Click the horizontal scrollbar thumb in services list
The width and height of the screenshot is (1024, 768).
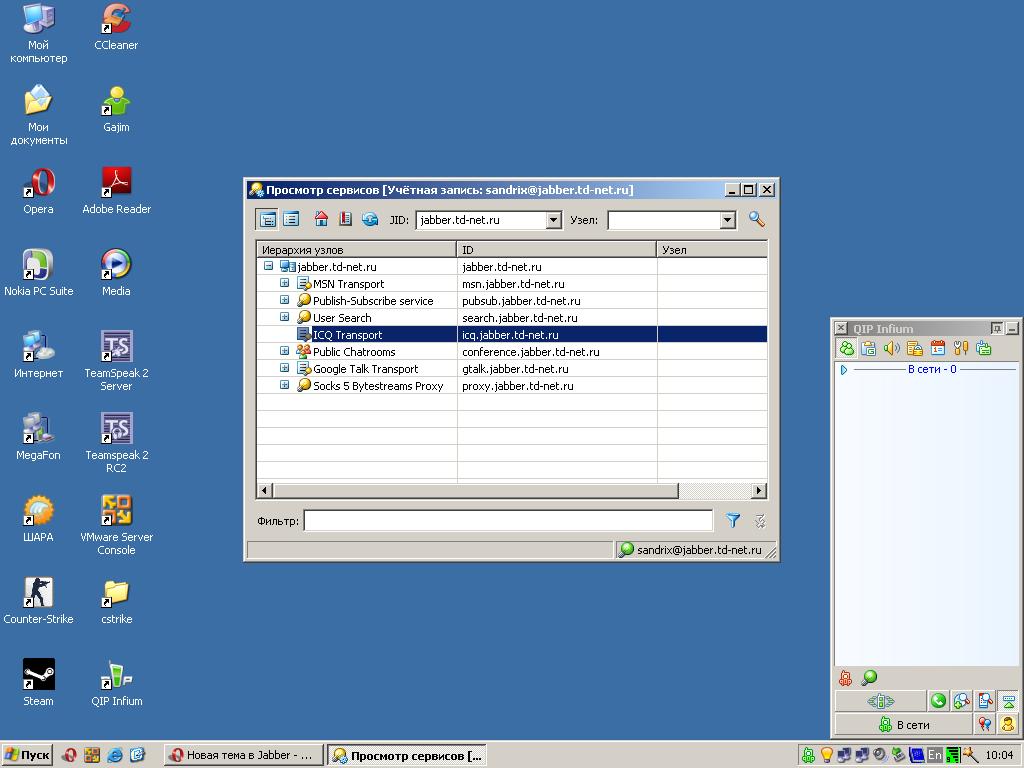tap(475, 490)
